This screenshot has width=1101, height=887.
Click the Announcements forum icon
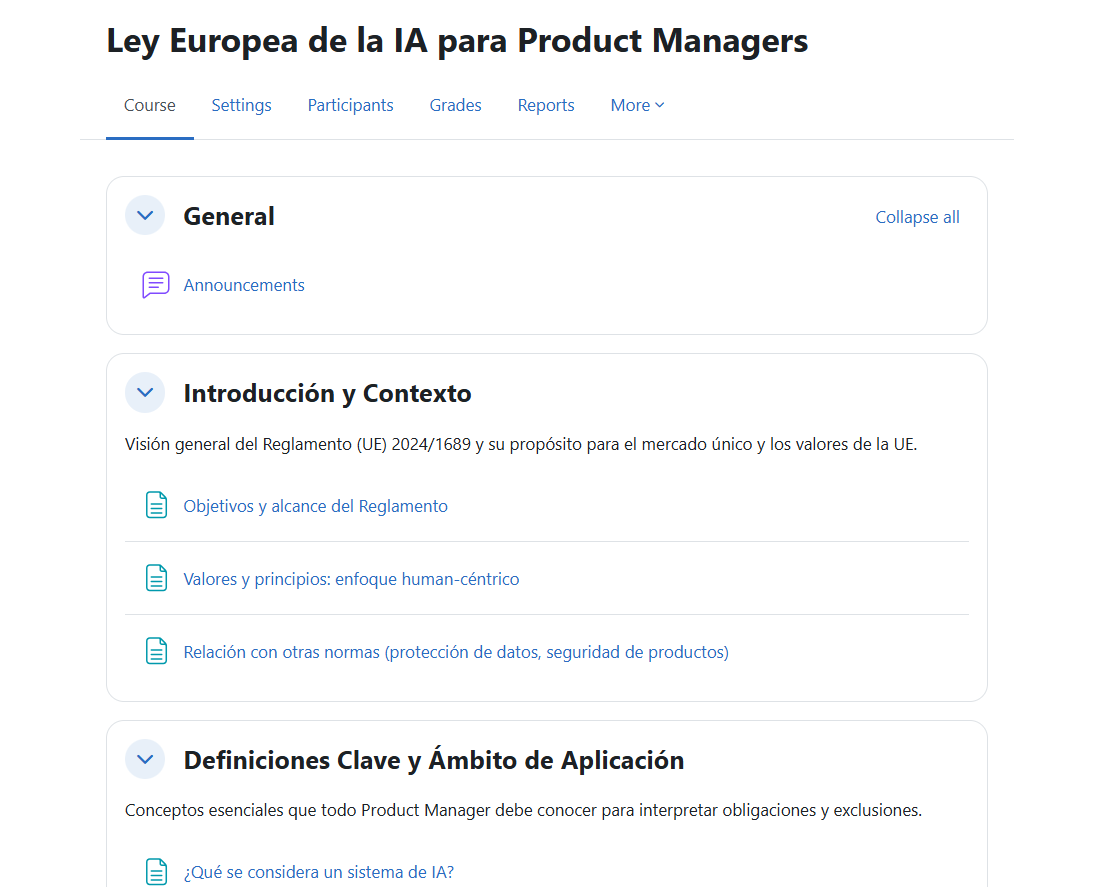(x=156, y=285)
